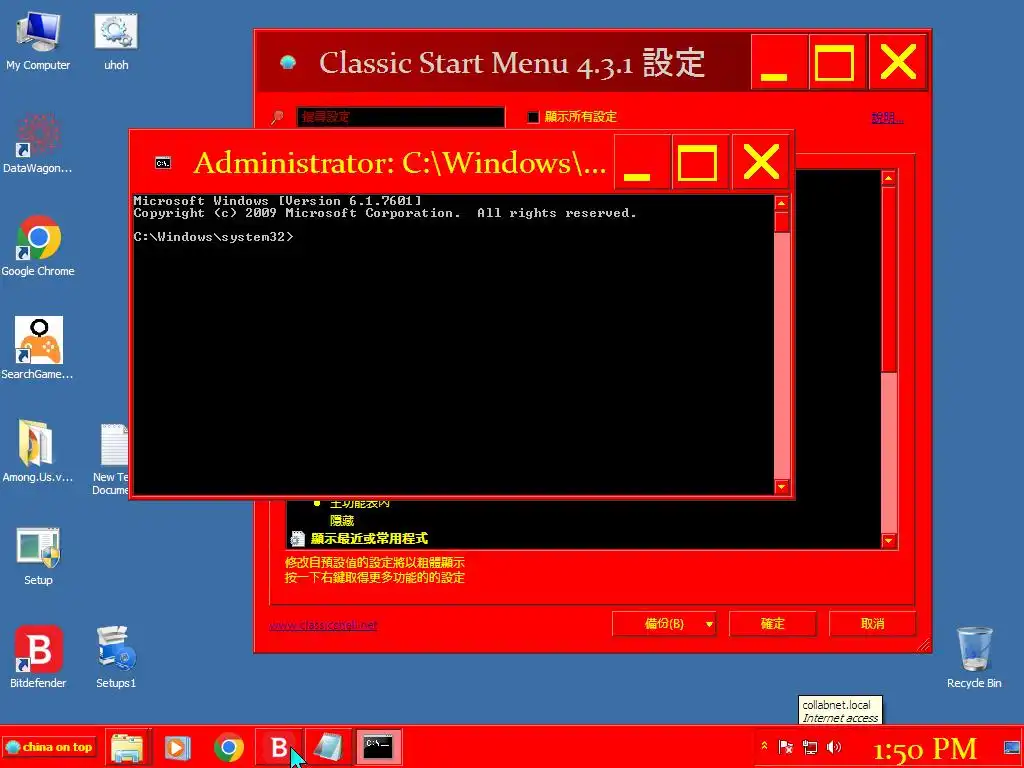Viewport: 1024px width, 768px height.
Task: Click the search magnifier icon in settings
Action: (278, 117)
